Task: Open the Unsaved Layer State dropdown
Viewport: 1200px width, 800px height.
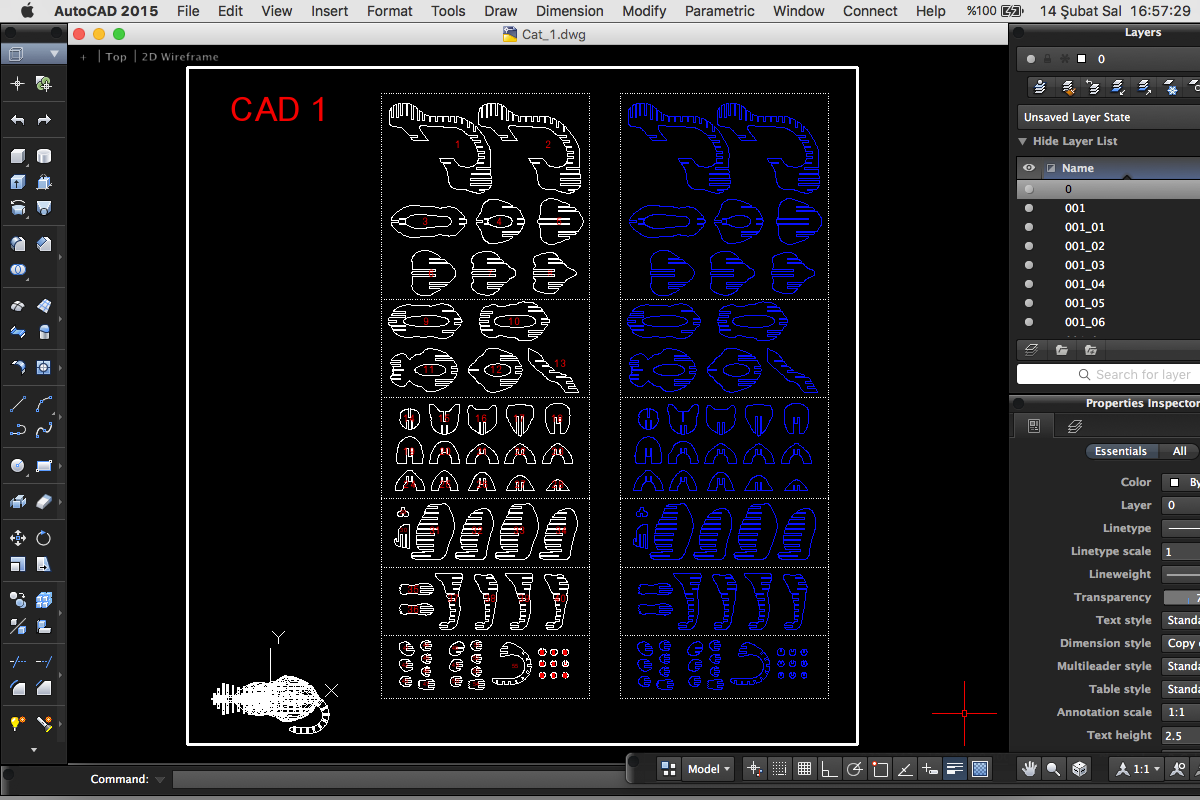Action: tap(1109, 117)
